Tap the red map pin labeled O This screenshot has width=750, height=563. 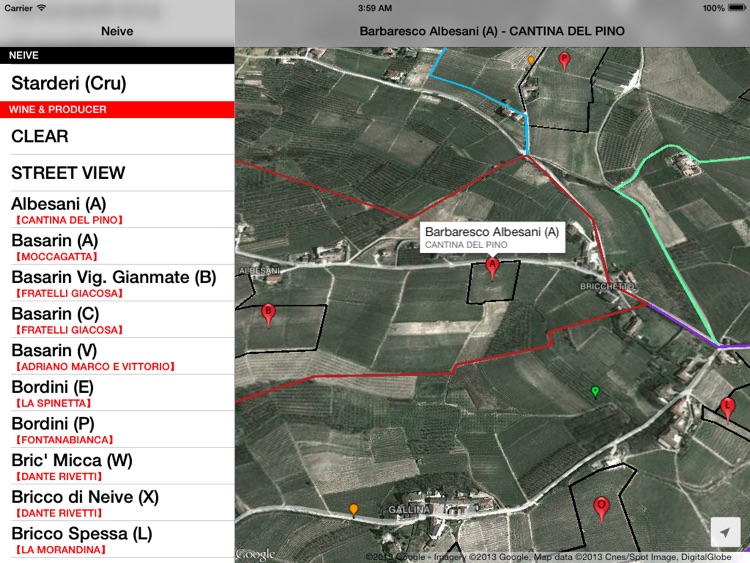point(601,508)
